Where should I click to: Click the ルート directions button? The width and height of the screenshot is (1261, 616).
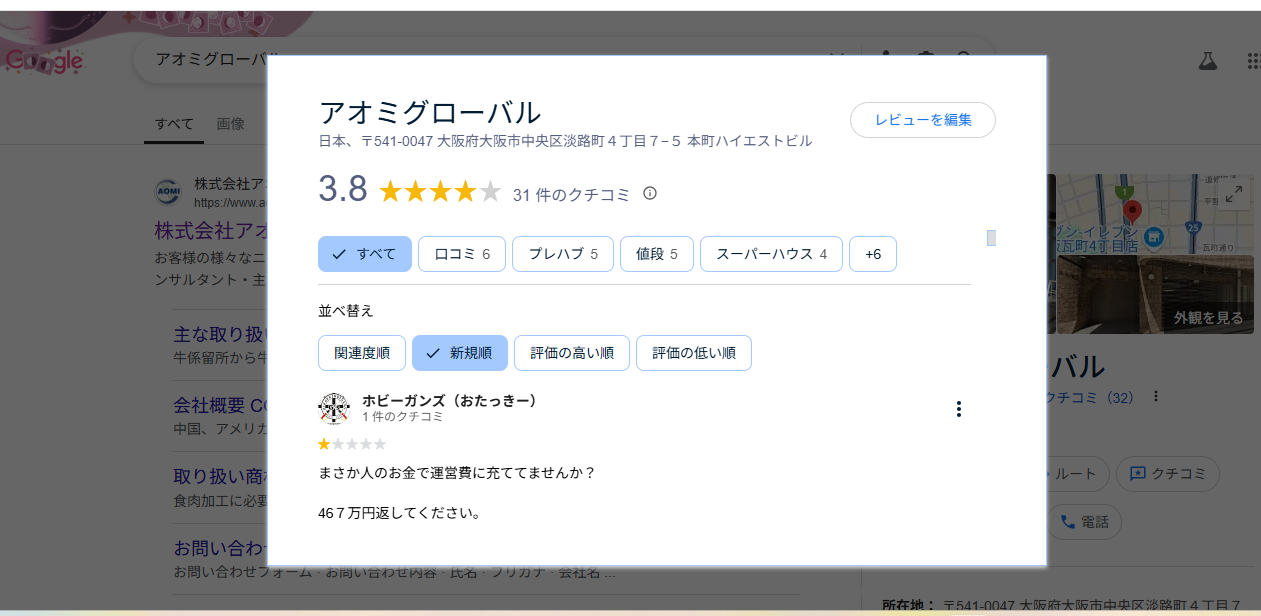point(1077,474)
